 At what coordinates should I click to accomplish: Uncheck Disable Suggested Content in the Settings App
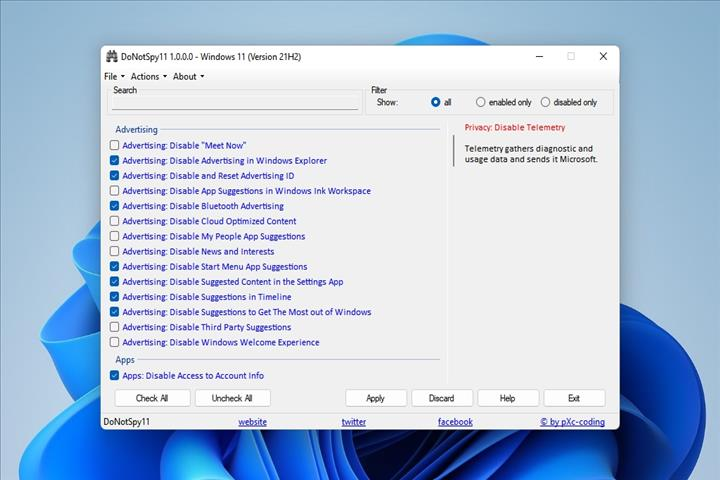click(114, 282)
